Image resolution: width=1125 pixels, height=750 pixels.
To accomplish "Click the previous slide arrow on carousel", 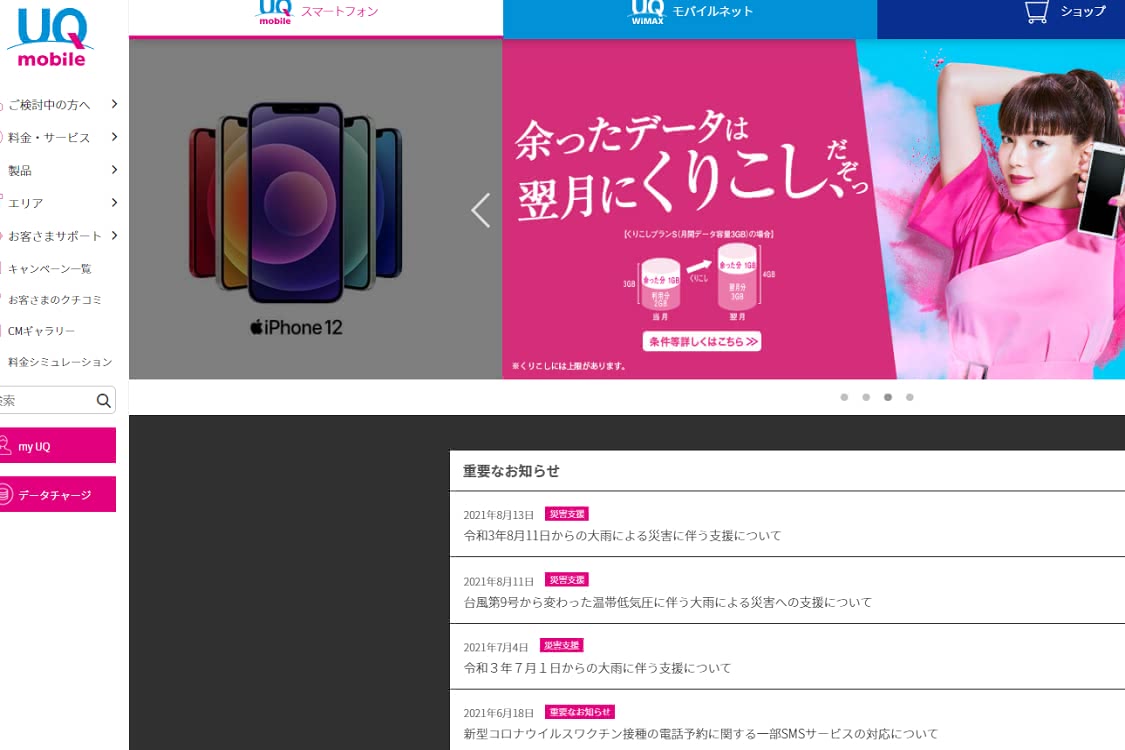I will point(481,210).
